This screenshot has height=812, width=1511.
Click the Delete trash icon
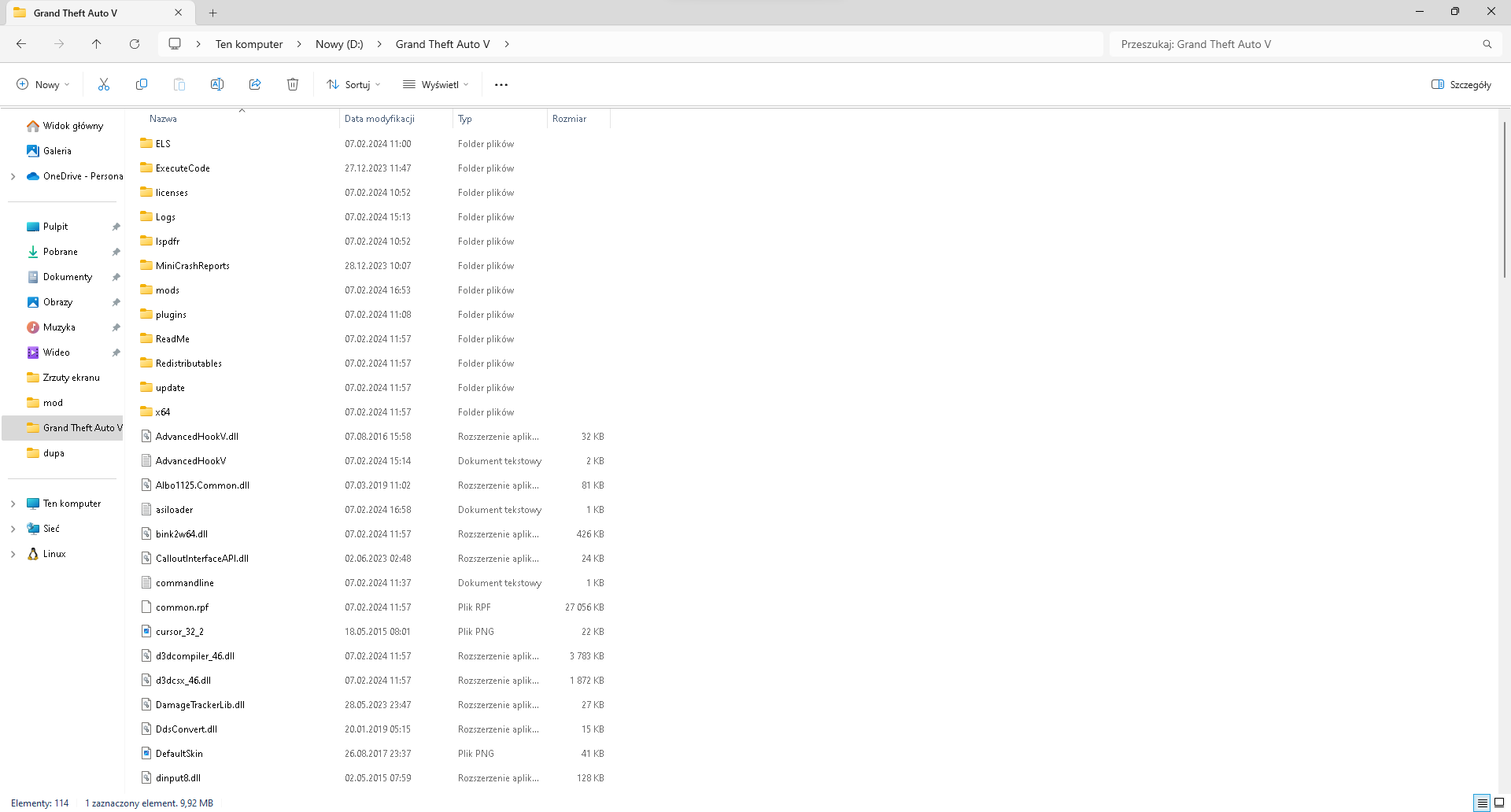pos(293,84)
